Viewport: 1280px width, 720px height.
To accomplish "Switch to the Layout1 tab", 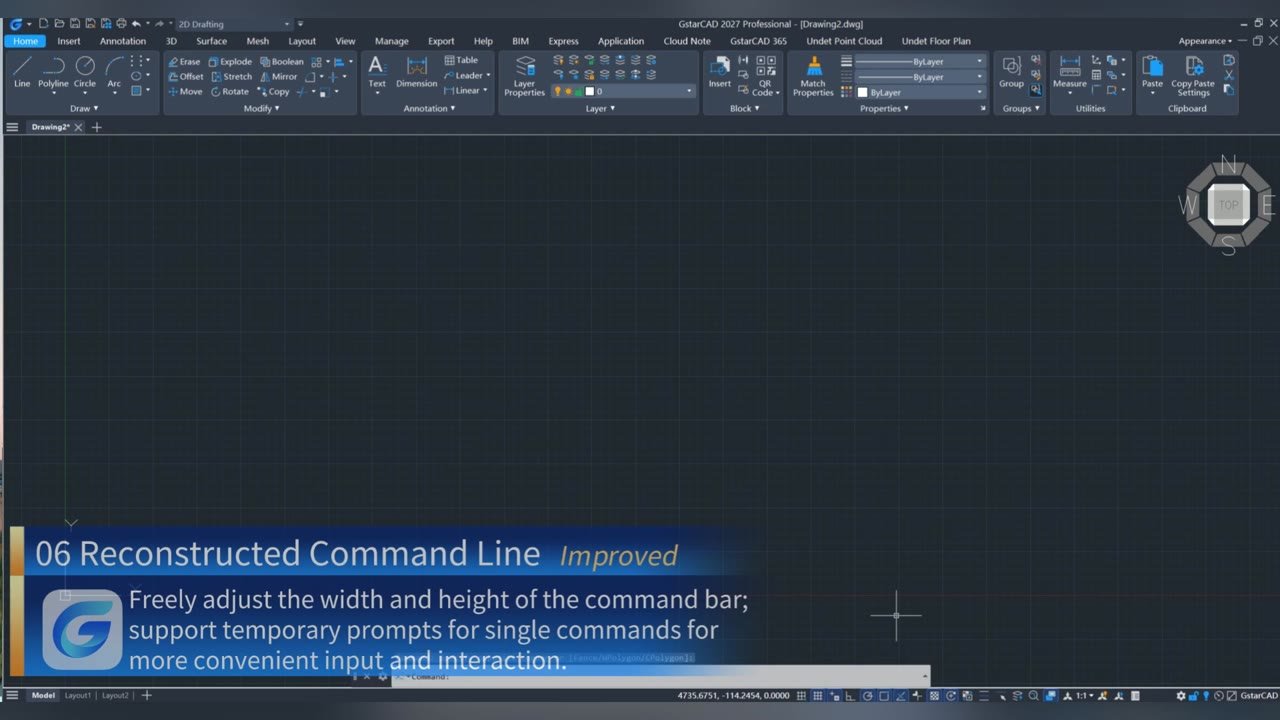I will (x=78, y=695).
